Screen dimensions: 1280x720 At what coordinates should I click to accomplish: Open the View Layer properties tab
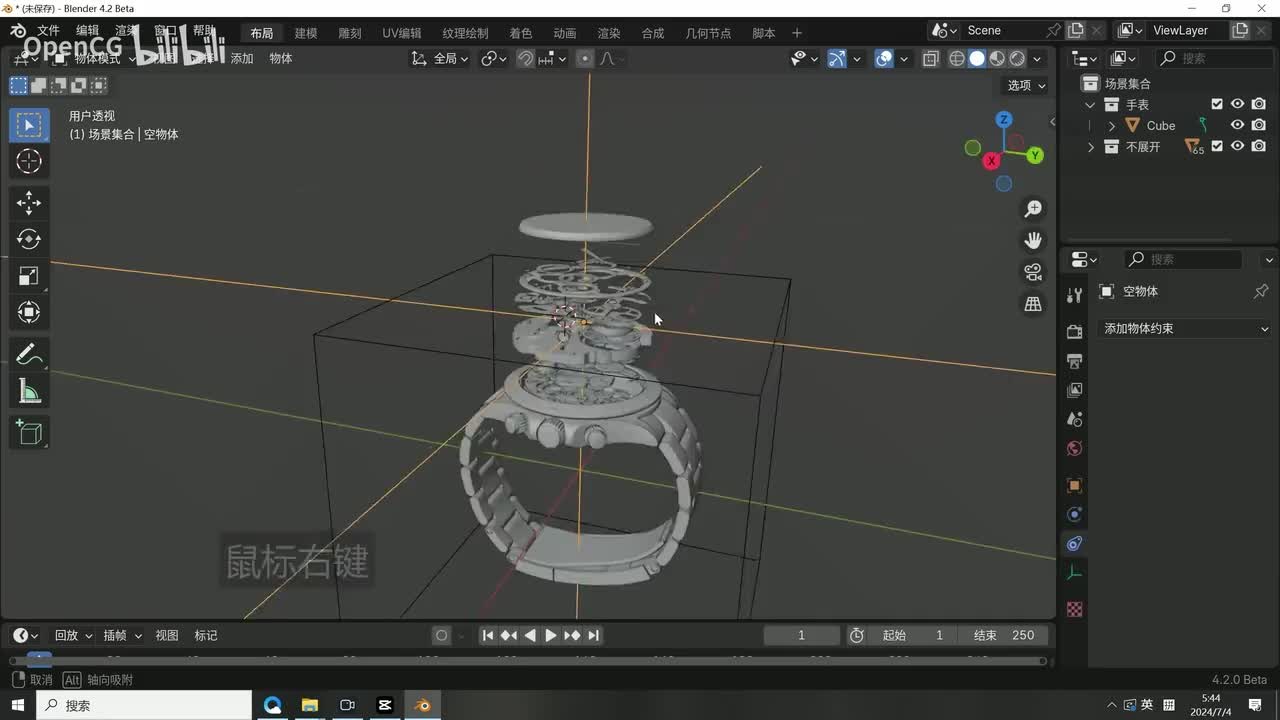[1075, 389]
